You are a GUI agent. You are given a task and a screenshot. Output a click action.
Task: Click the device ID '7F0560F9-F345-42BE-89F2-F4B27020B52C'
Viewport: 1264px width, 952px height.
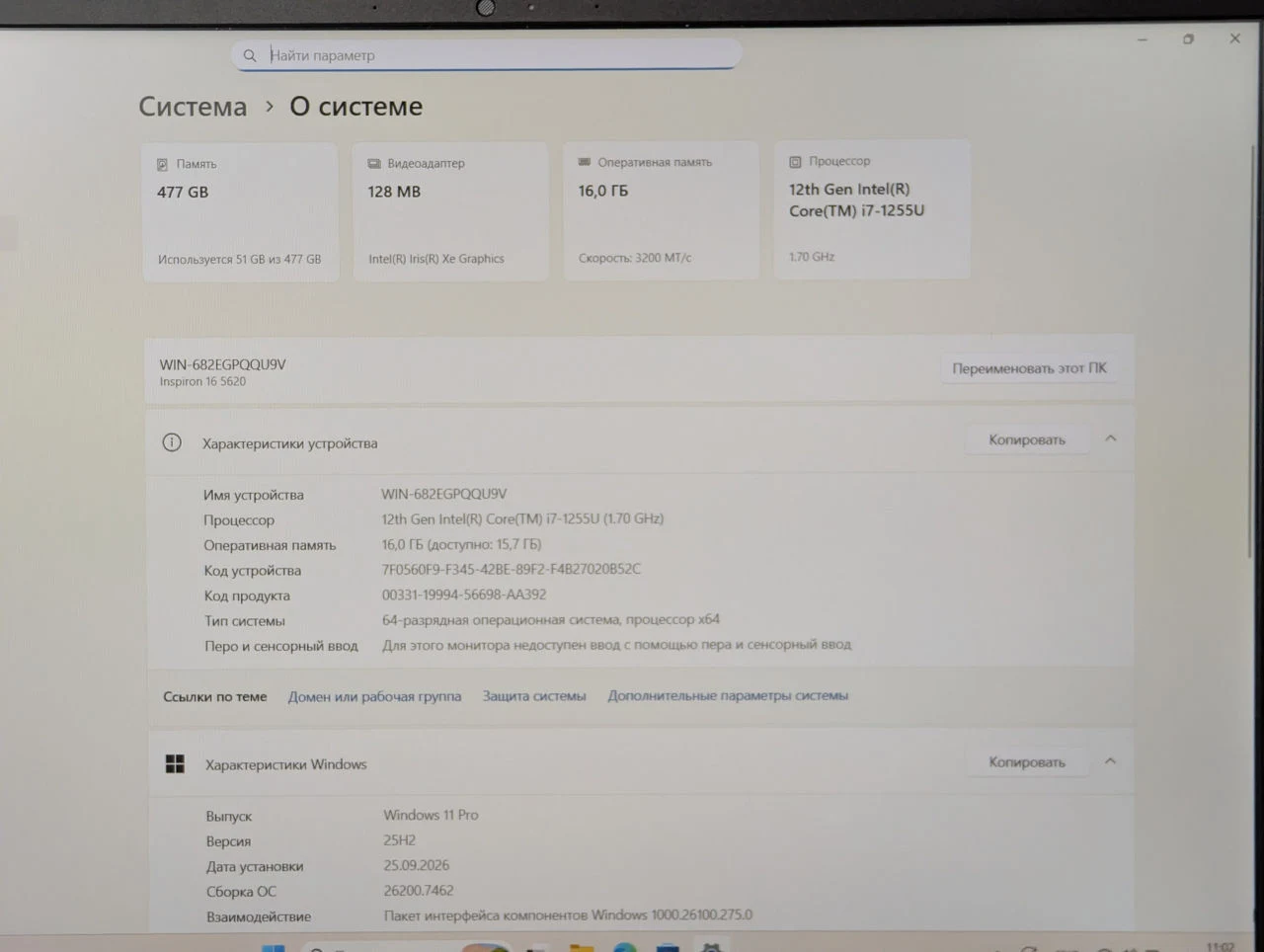512,569
